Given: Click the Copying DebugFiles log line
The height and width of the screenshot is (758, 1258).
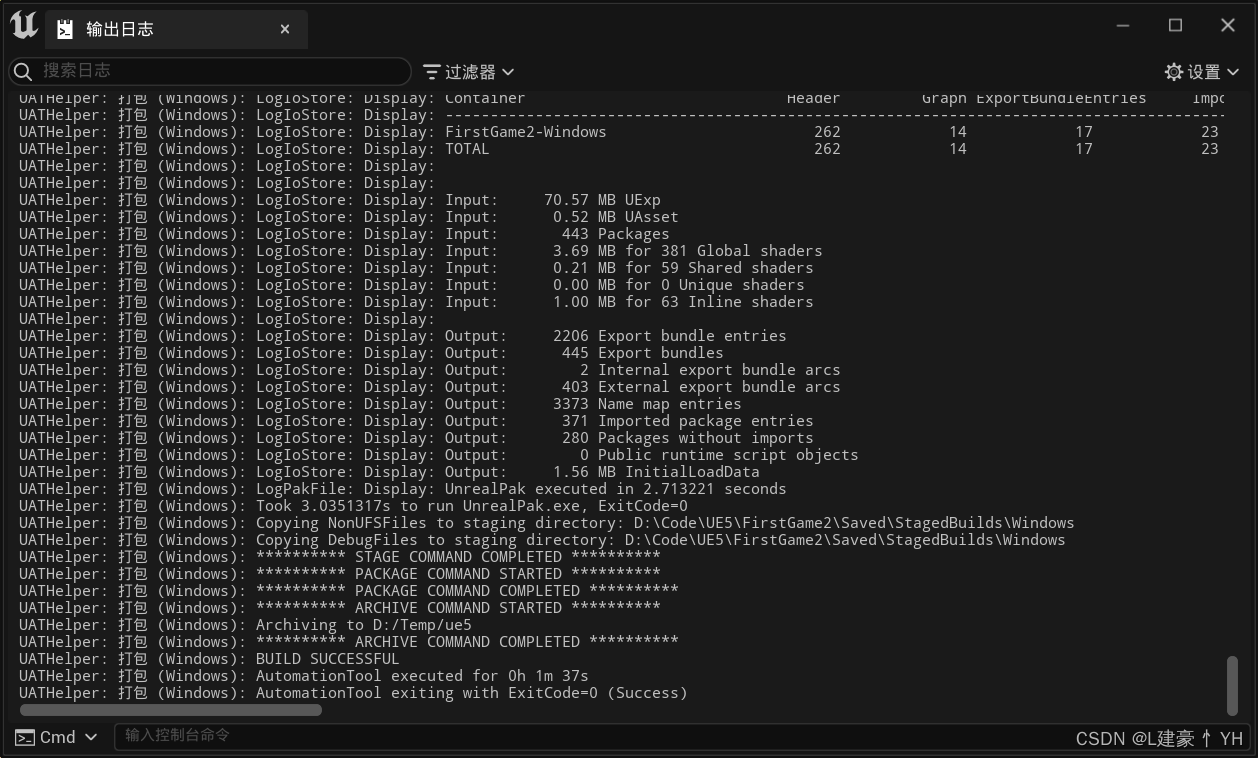Looking at the screenshot, I should (x=542, y=540).
